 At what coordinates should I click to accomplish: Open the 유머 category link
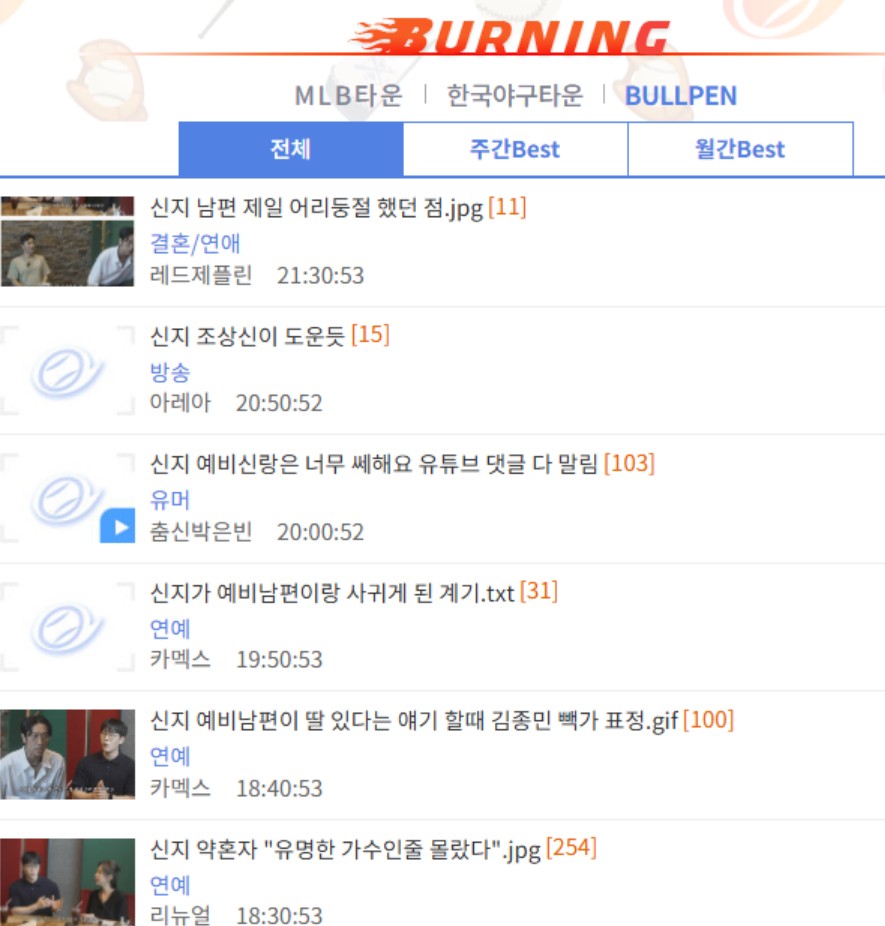(x=170, y=500)
